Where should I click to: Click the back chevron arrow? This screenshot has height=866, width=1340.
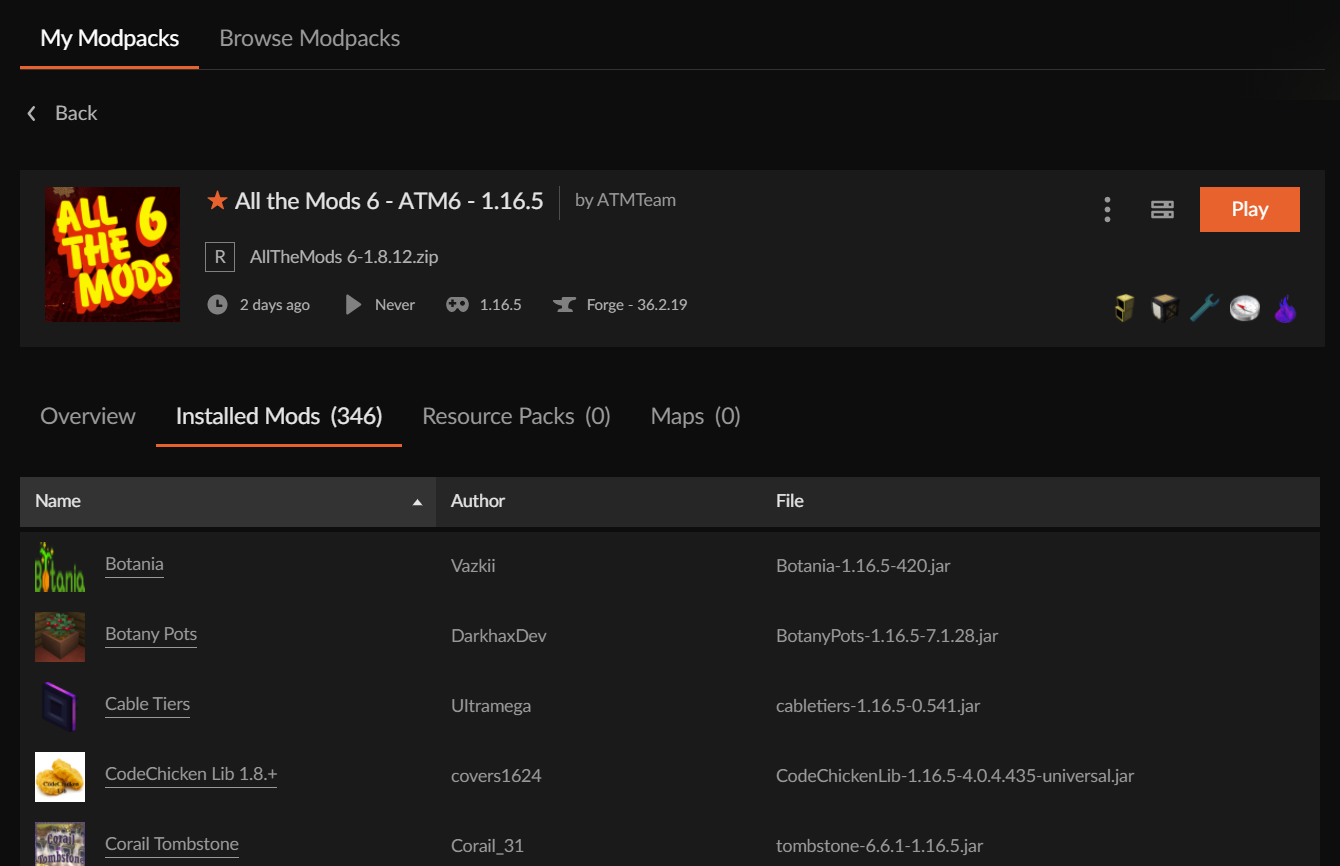coord(32,113)
